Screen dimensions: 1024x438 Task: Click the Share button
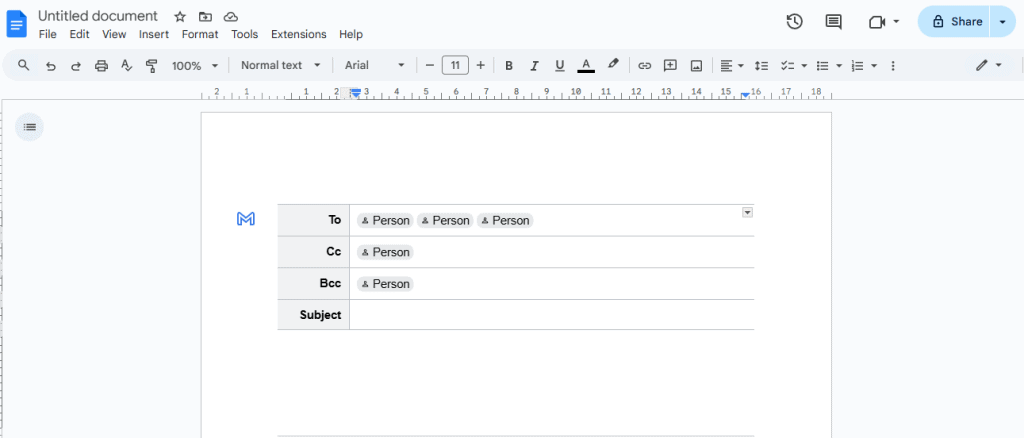(x=953, y=21)
